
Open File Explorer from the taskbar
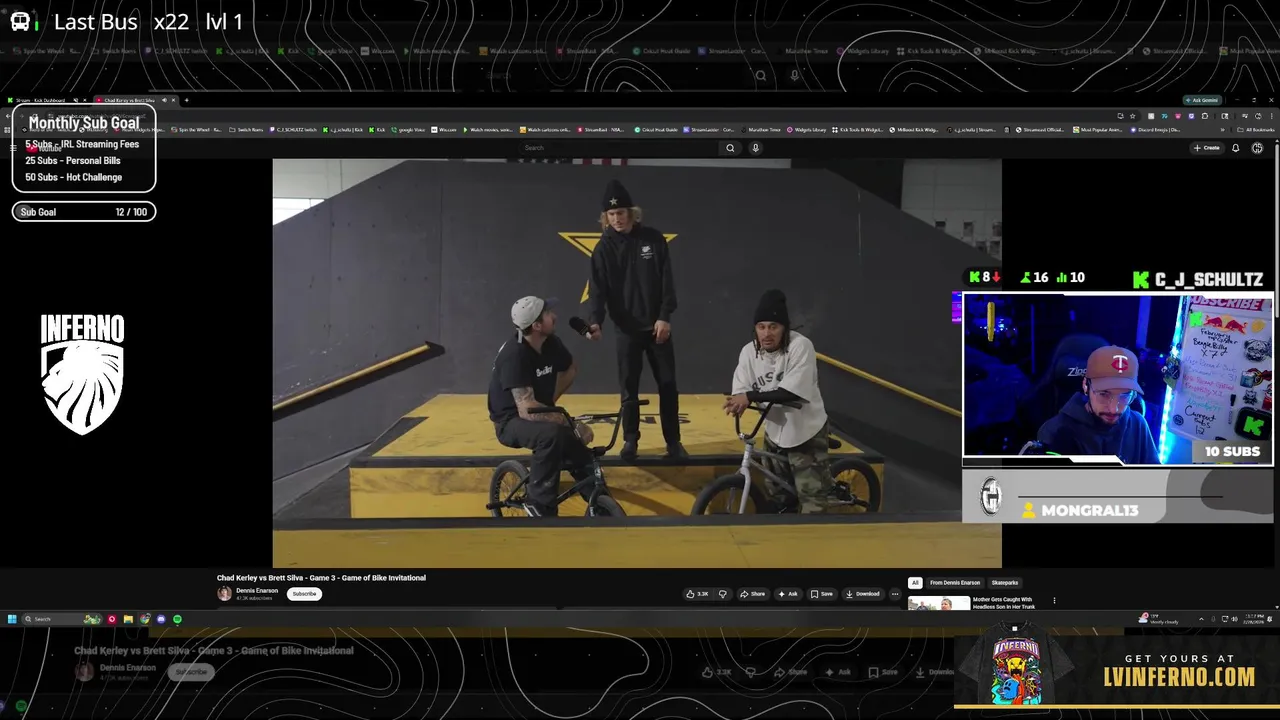pos(128,619)
